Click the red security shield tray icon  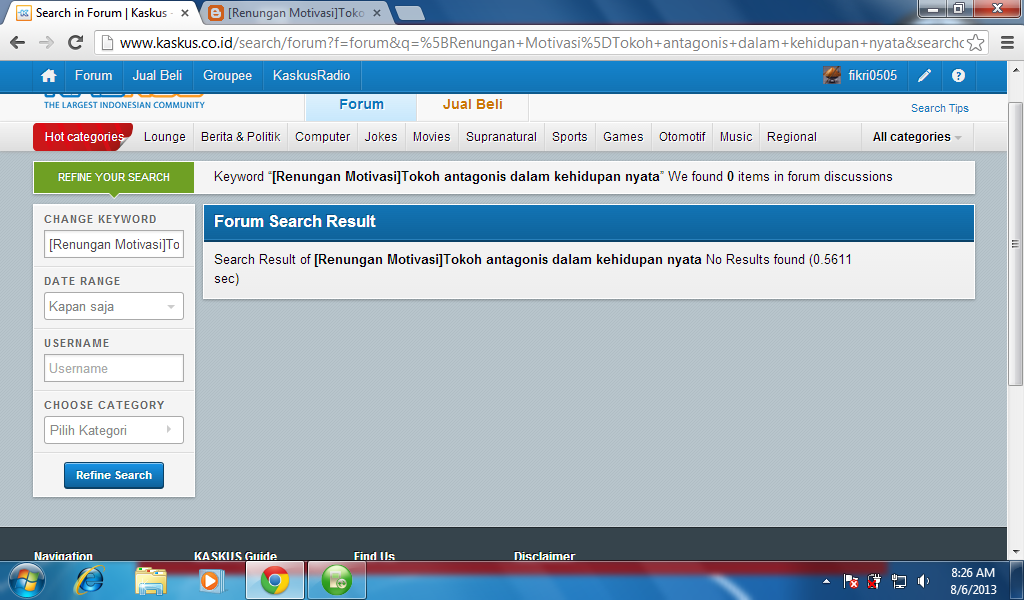click(x=874, y=581)
